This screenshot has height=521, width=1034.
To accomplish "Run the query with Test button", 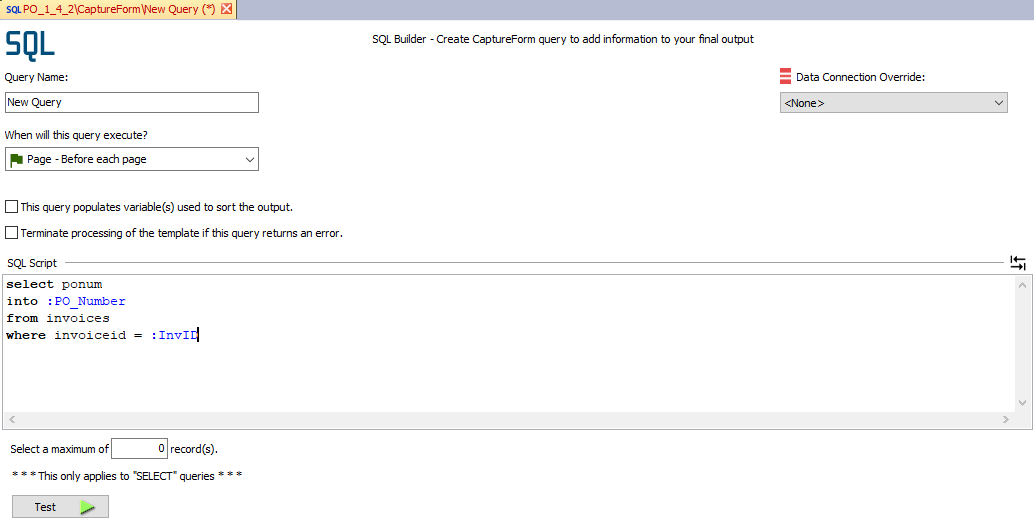I will [61, 506].
